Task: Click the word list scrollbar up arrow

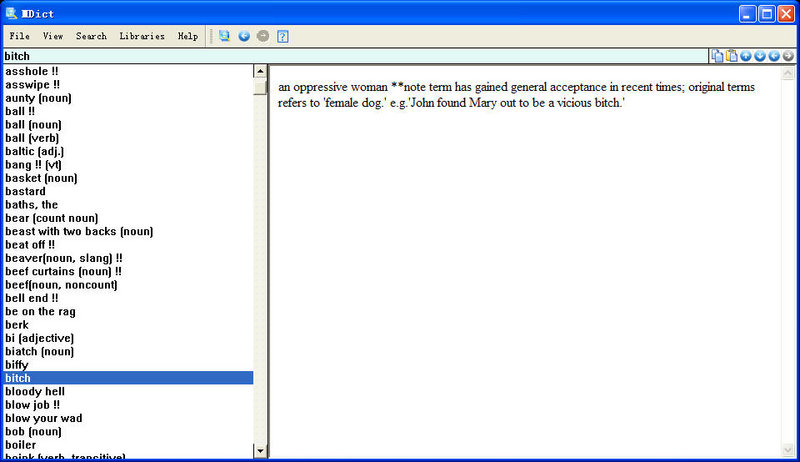Action: (261, 72)
